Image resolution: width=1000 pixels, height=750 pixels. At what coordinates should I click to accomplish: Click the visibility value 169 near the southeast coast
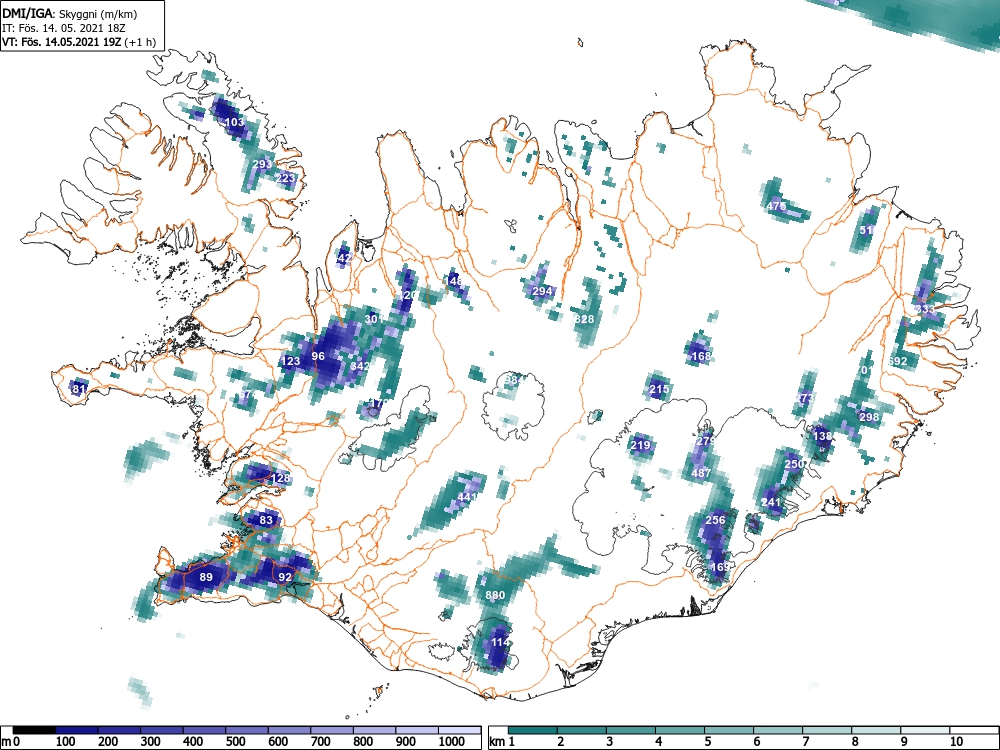point(719,567)
